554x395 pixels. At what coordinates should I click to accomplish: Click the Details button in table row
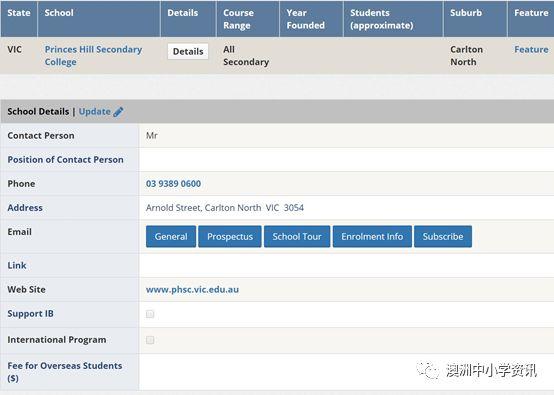pos(188,52)
